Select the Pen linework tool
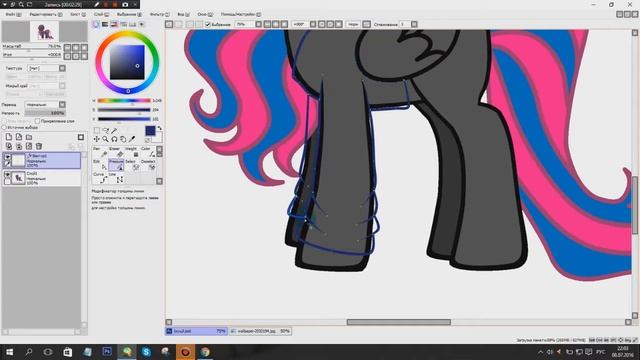640x360 pixels. click(100, 152)
